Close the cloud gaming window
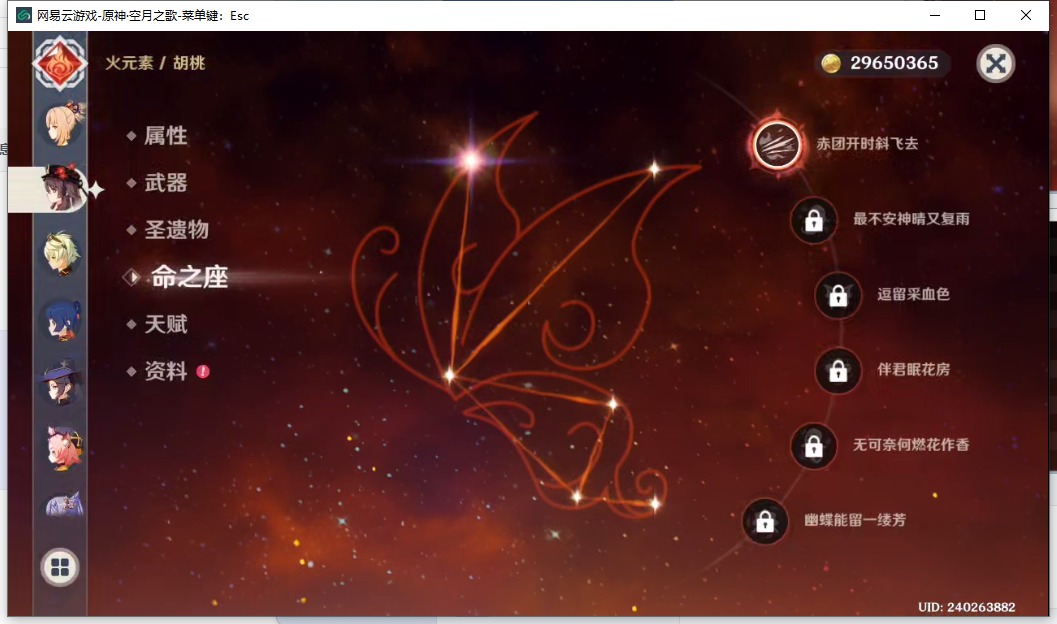Screen dimensions: 1057x624 tap(1026, 15)
